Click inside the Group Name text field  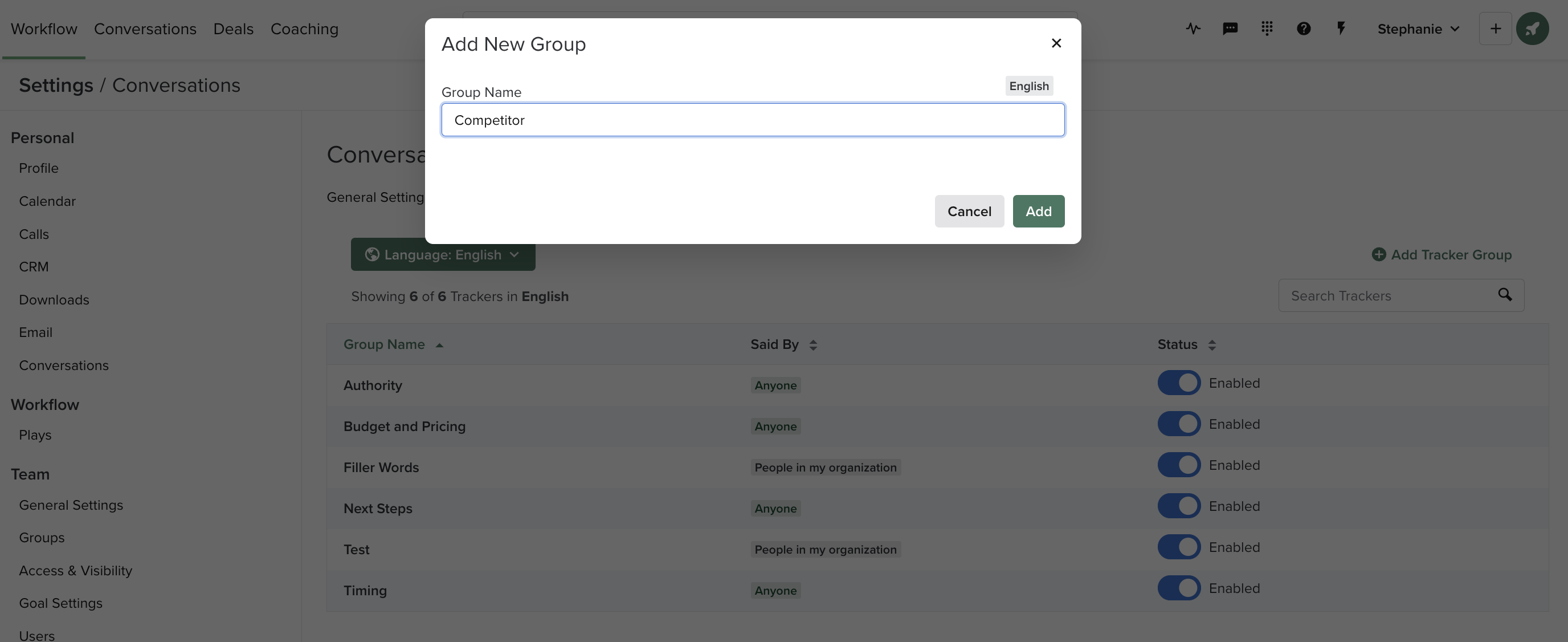click(752, 119)
